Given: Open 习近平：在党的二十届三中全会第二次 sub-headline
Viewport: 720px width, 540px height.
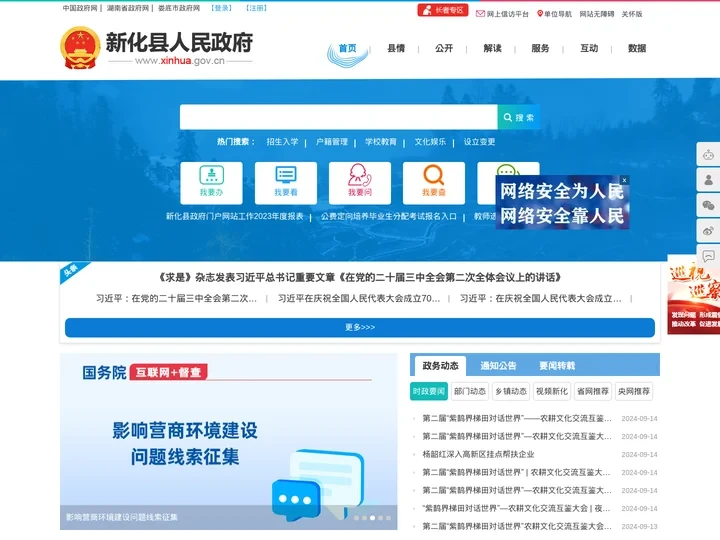Looking at the screenshot, I should pyautogui.click(x=176, y=298).
